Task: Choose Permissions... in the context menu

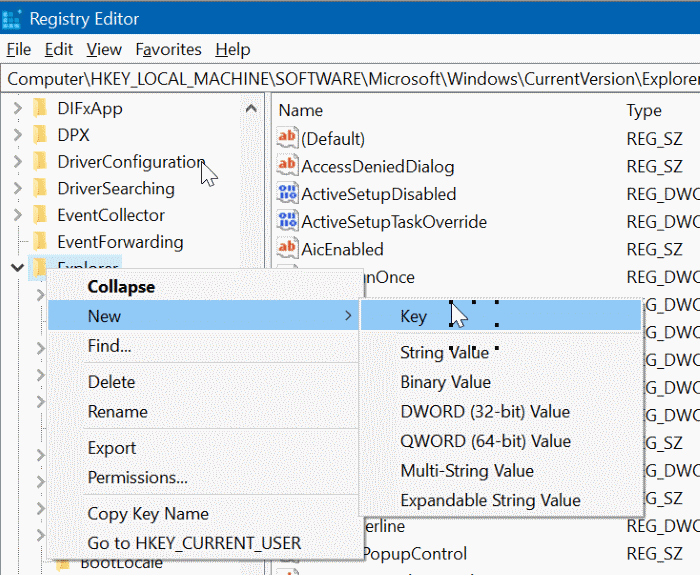Action: [x=203, y=477]
